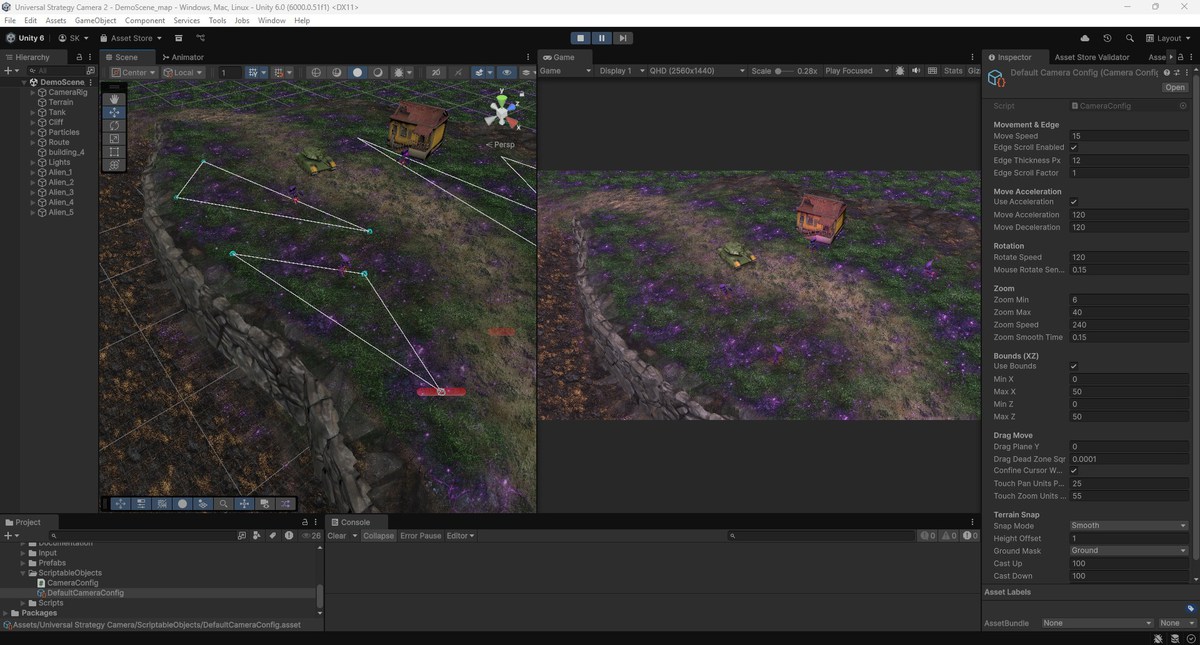Open the Undo History icon
Viewport: 1200px width, 645px height.
pos(1107,38)
